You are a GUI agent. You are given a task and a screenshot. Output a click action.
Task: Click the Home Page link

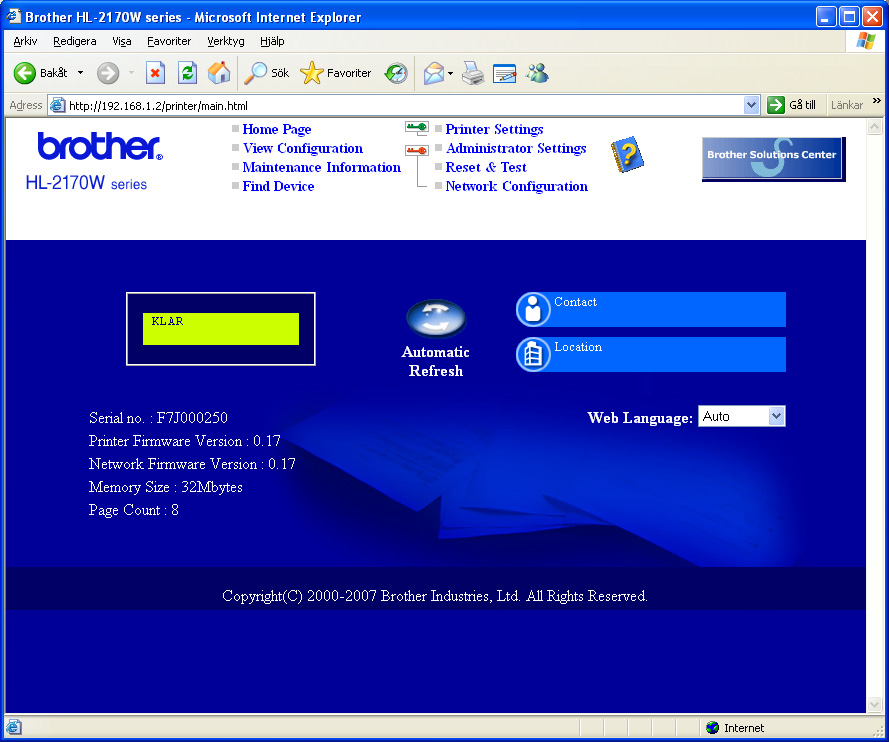[277, 129]
